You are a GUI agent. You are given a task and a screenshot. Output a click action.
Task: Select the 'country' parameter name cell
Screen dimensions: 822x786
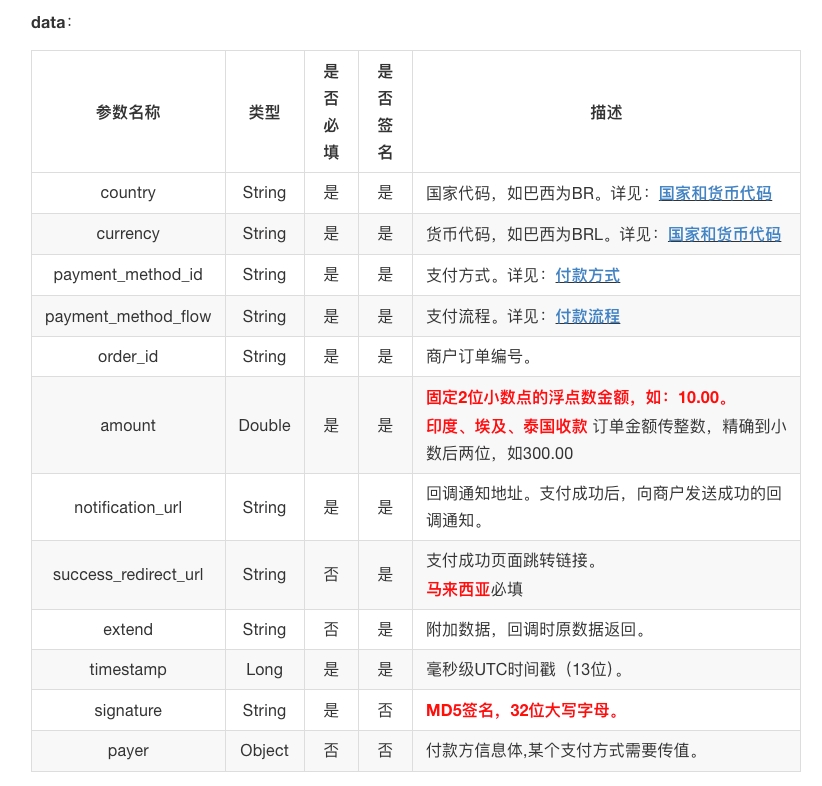click(128, 192)
